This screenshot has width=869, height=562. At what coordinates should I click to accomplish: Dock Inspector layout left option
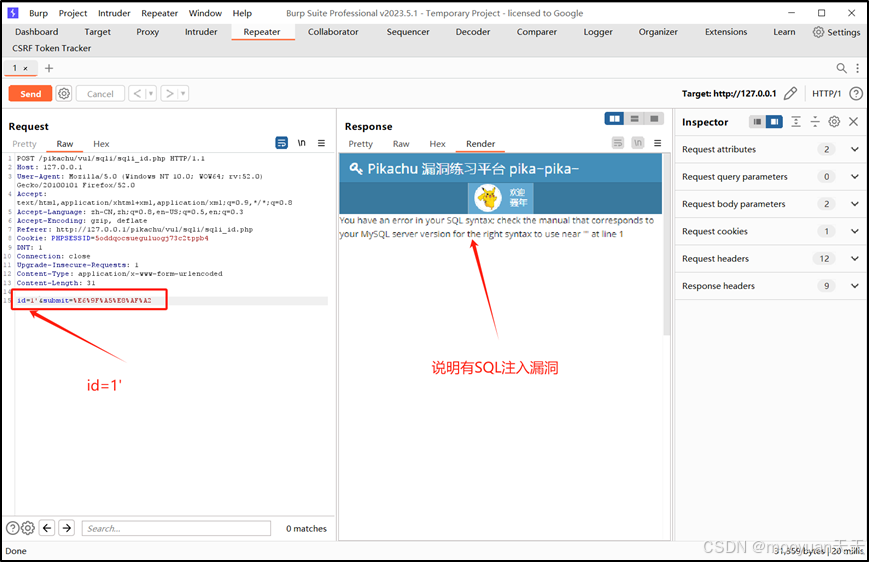(757, 122)
